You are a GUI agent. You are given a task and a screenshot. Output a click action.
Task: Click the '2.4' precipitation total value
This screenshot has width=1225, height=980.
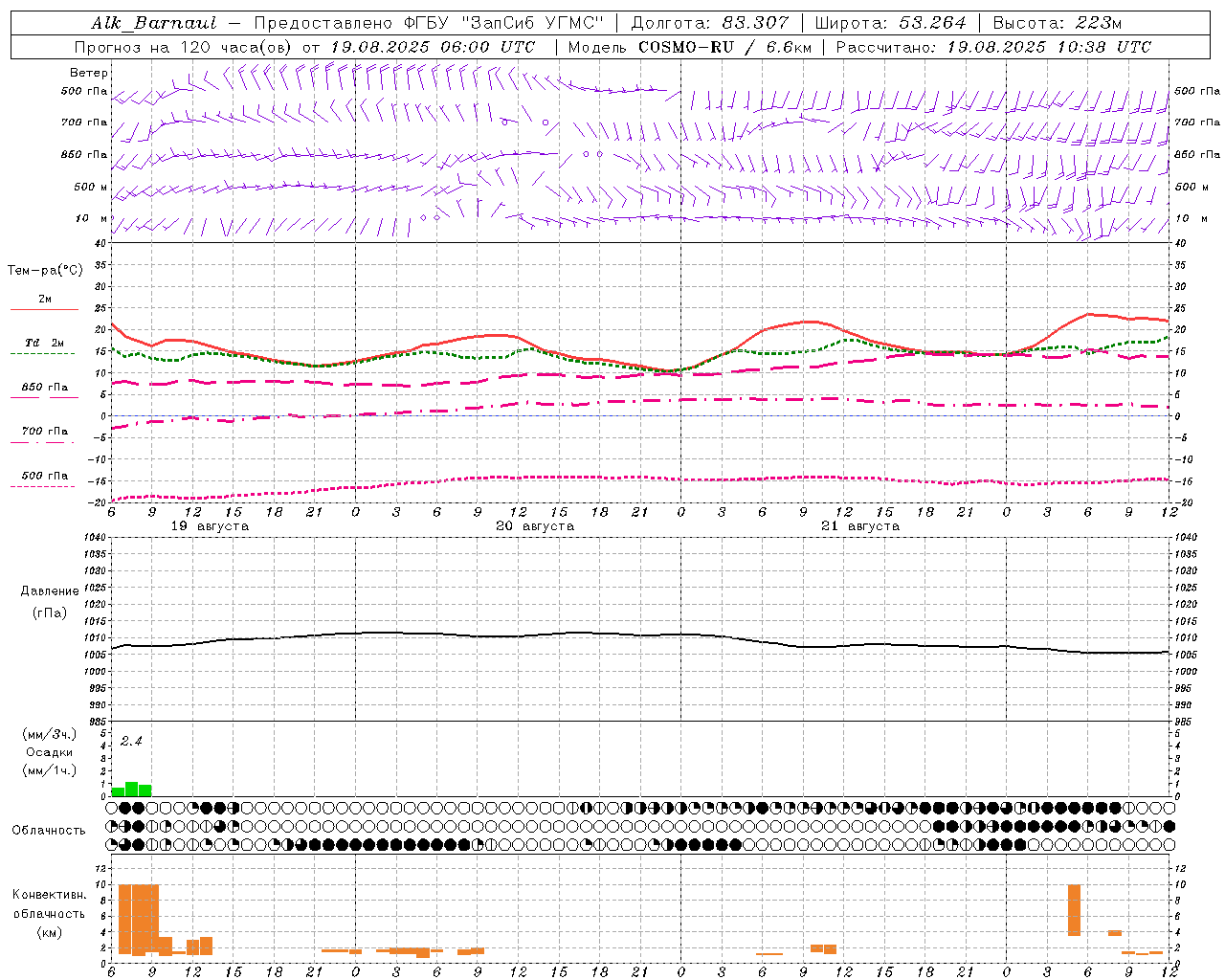[131, 742]
